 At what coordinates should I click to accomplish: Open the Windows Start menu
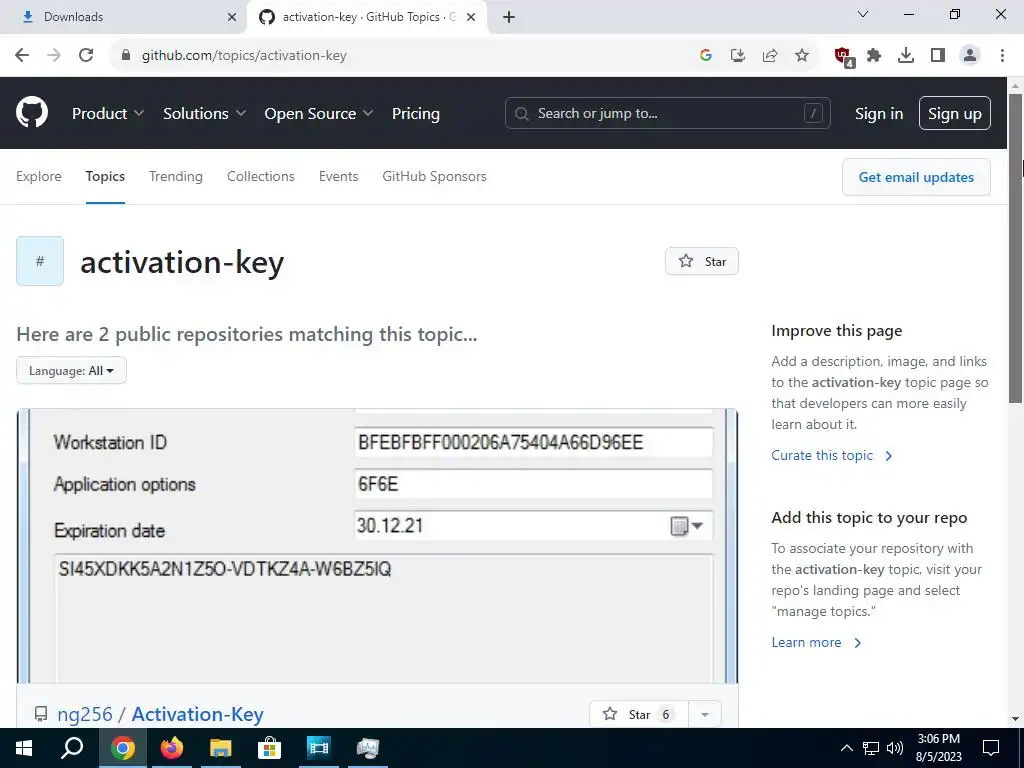point(24,748)
